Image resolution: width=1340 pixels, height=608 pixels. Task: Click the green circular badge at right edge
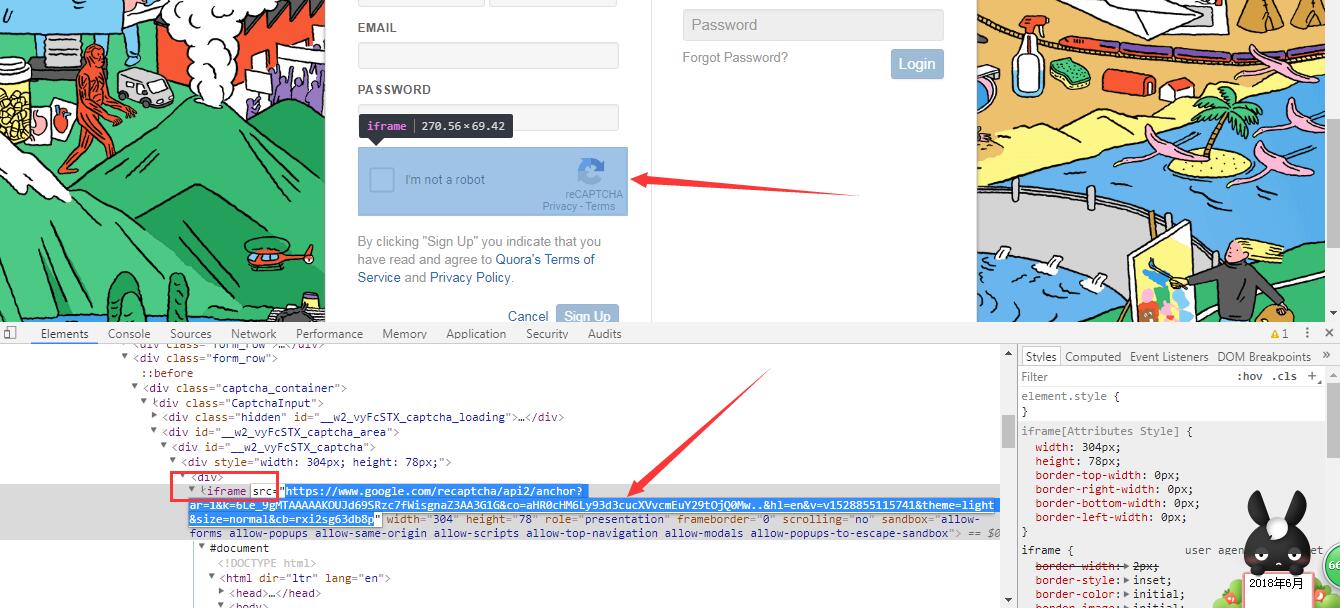1332,567
